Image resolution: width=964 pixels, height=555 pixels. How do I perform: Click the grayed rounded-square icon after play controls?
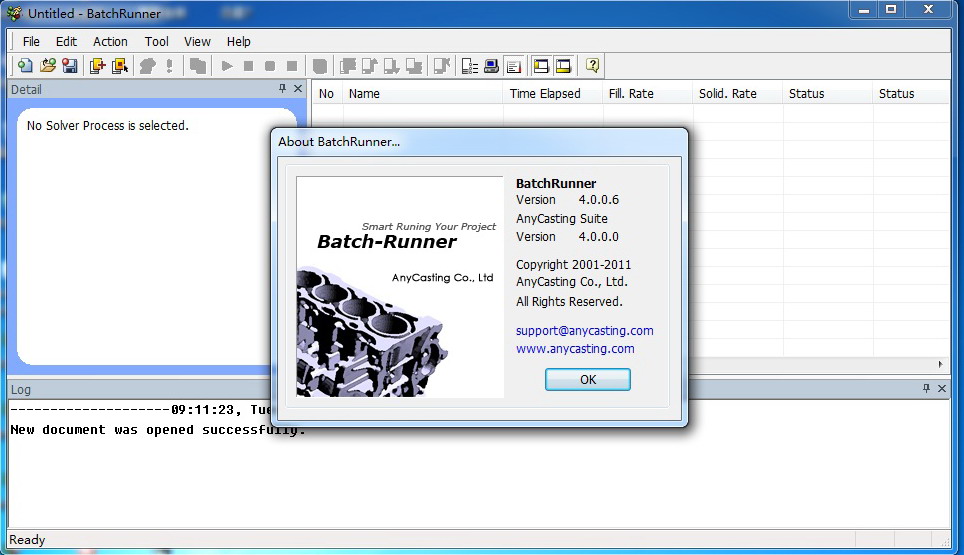320,66
